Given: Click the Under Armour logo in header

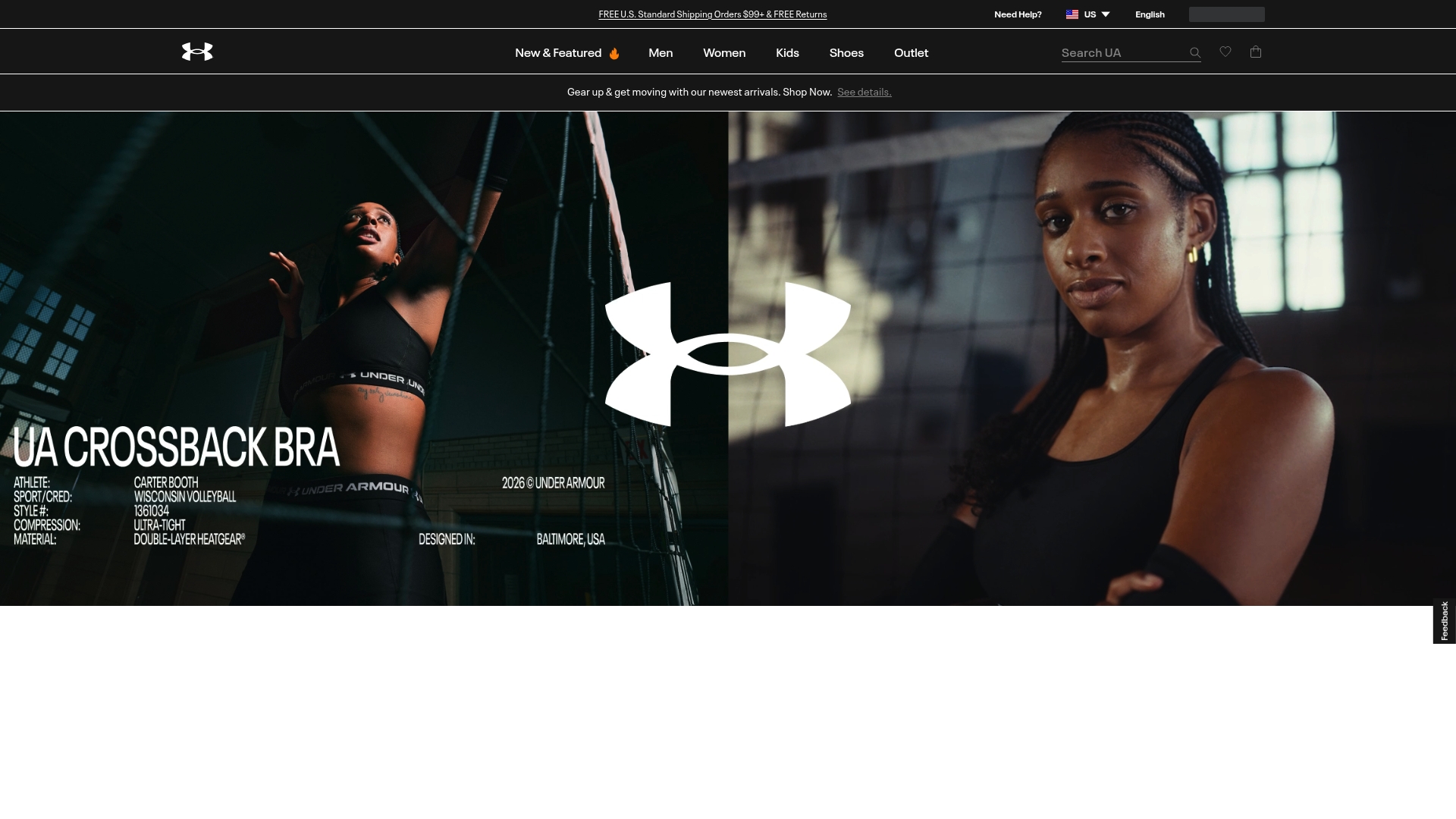Looking at the screenshot, I should point(197,52).
